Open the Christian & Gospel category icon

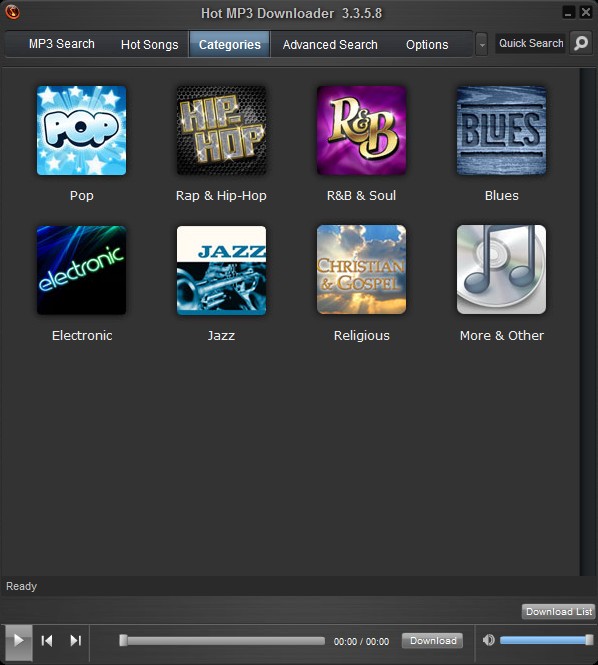pyautogui.click(x=361, y=270)
